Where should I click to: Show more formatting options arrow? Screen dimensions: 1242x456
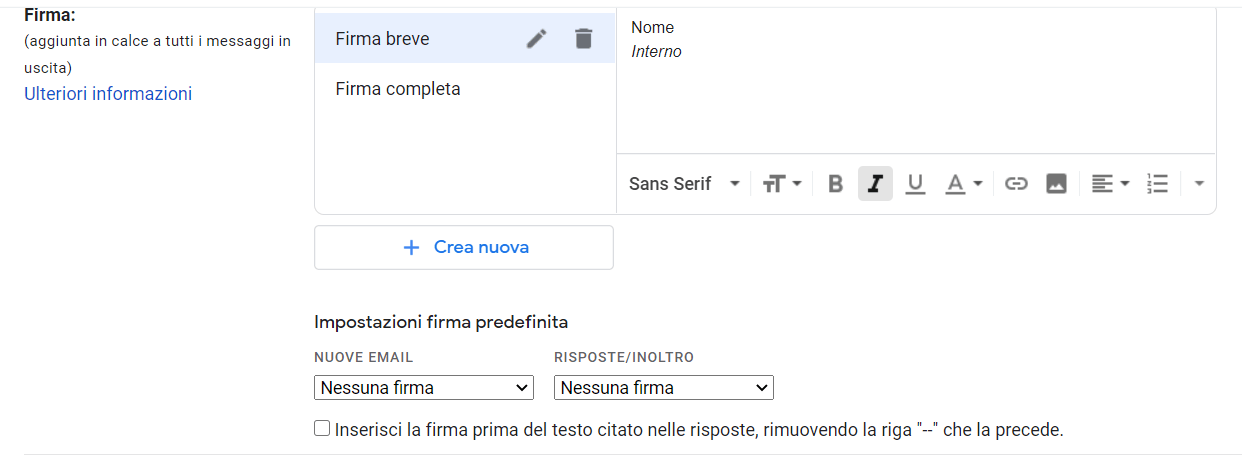click(x=1199, y=184)
